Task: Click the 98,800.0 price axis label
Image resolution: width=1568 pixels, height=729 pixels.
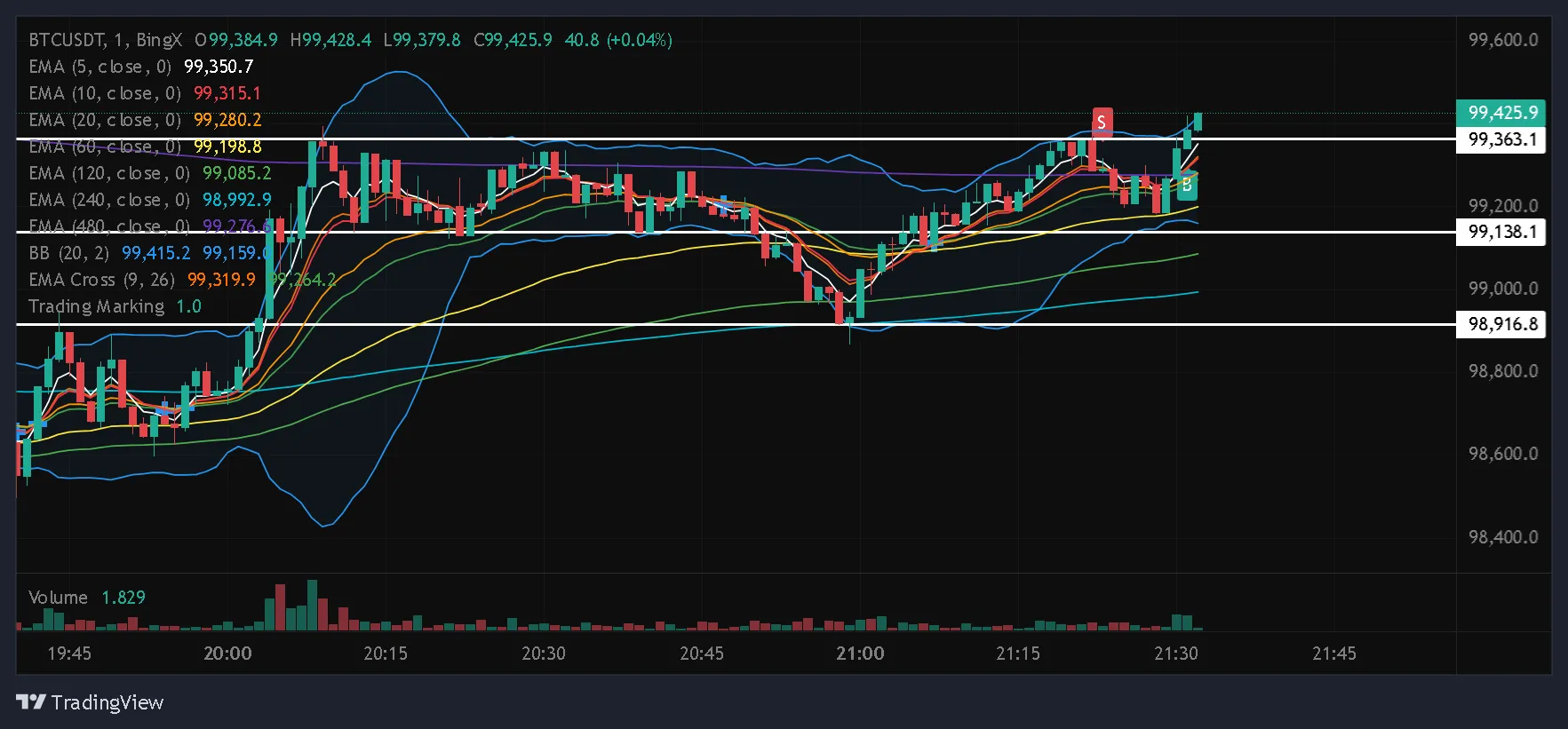Action: coord(1503,371)
